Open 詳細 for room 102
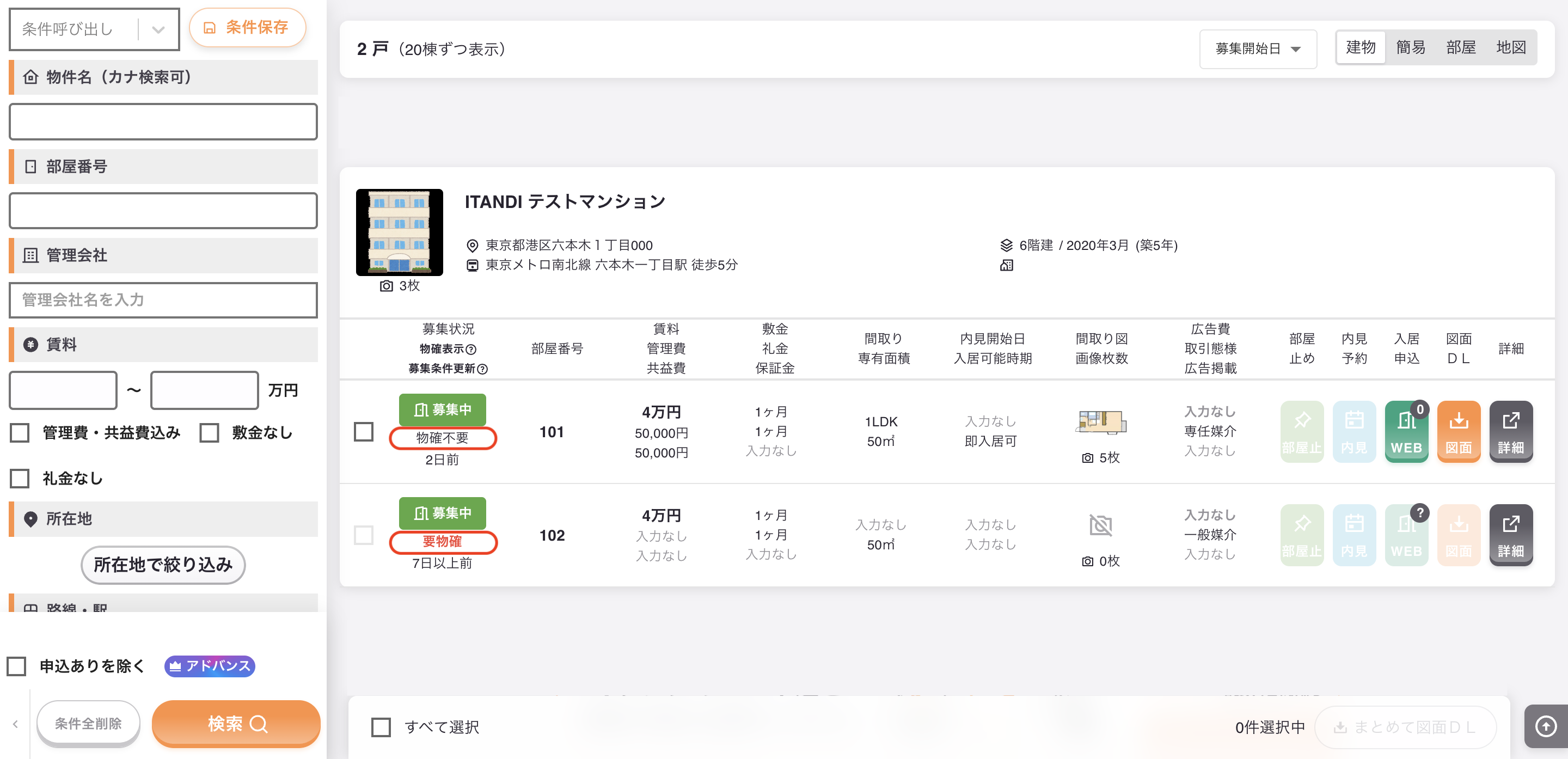The image size is (1568, 759). (x=1511, y=535)
